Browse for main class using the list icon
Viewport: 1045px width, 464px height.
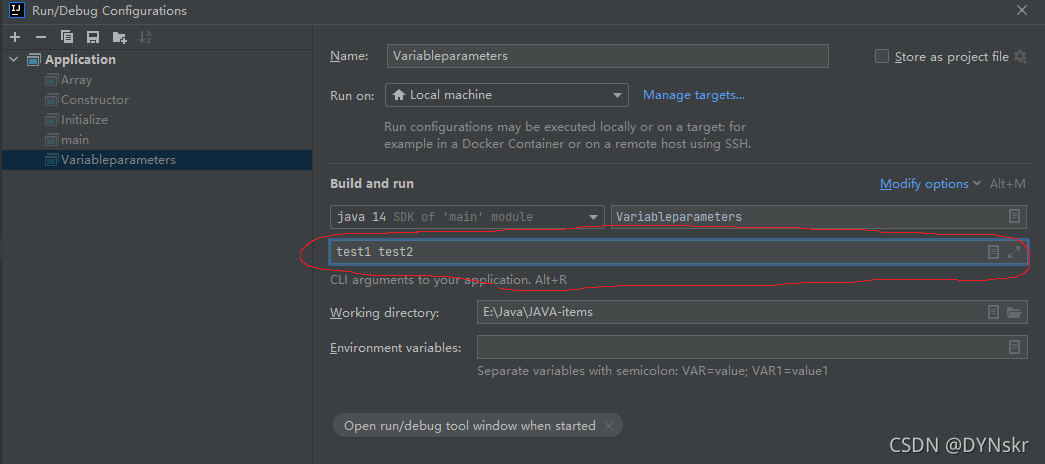(x=1014, y=217)
